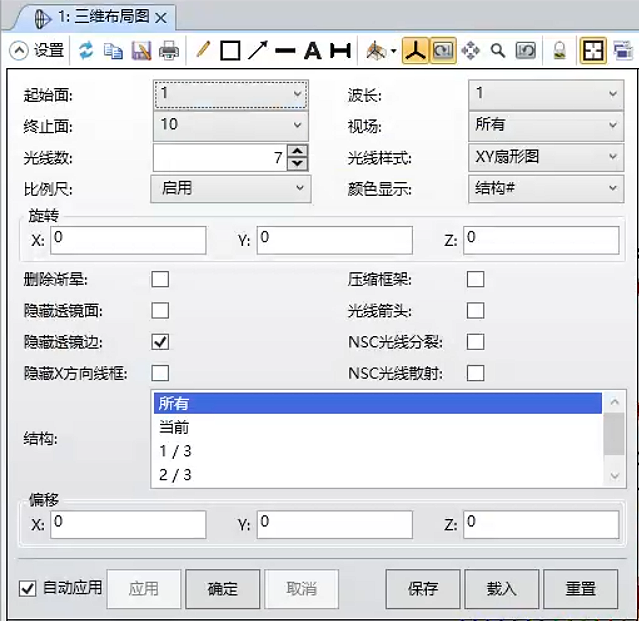Screen dimensions: 639x621
Task: Click the 确定 button
Action: point(223,589)
